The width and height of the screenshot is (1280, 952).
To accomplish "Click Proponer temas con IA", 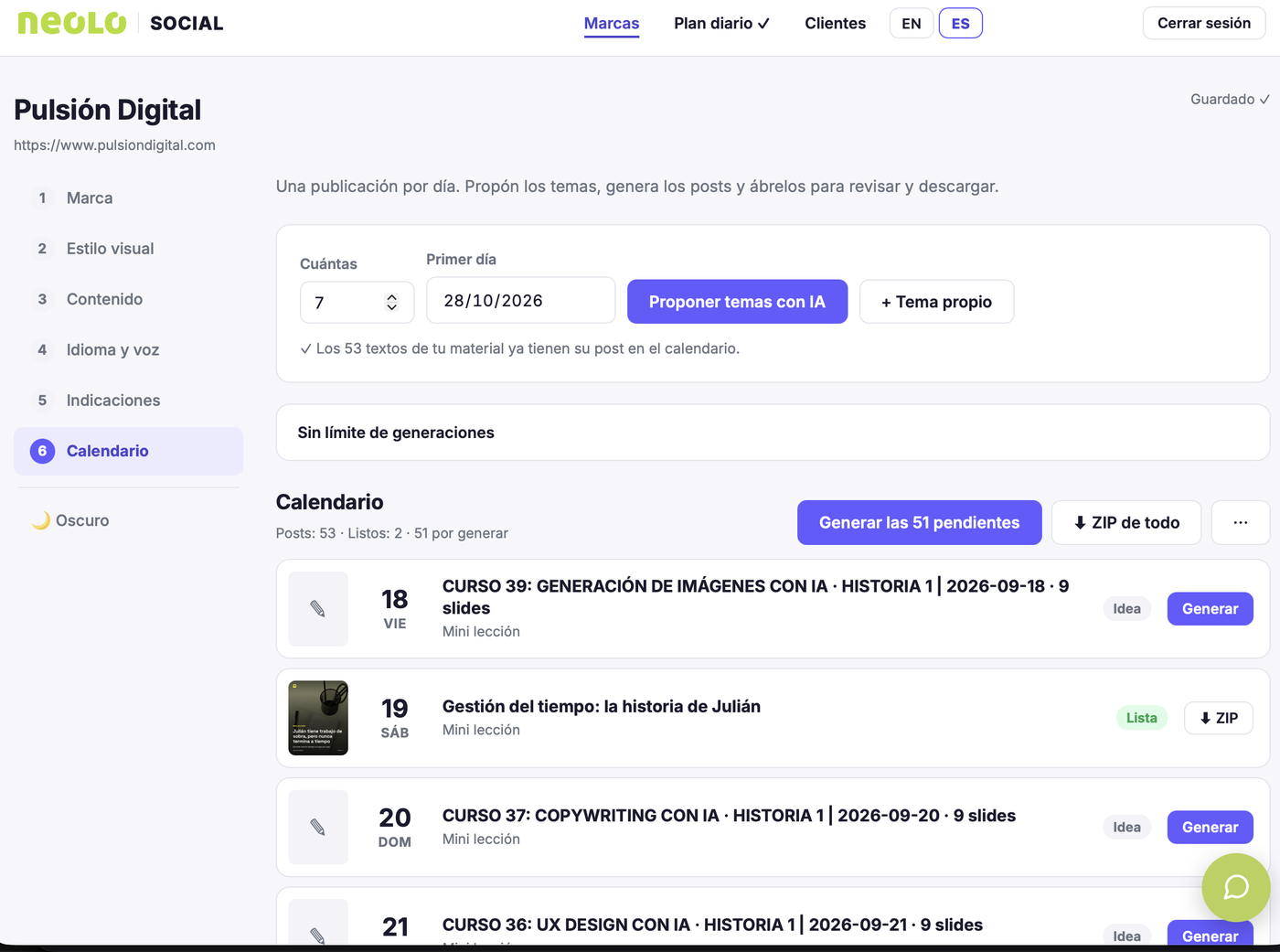I will click(737, 302).
